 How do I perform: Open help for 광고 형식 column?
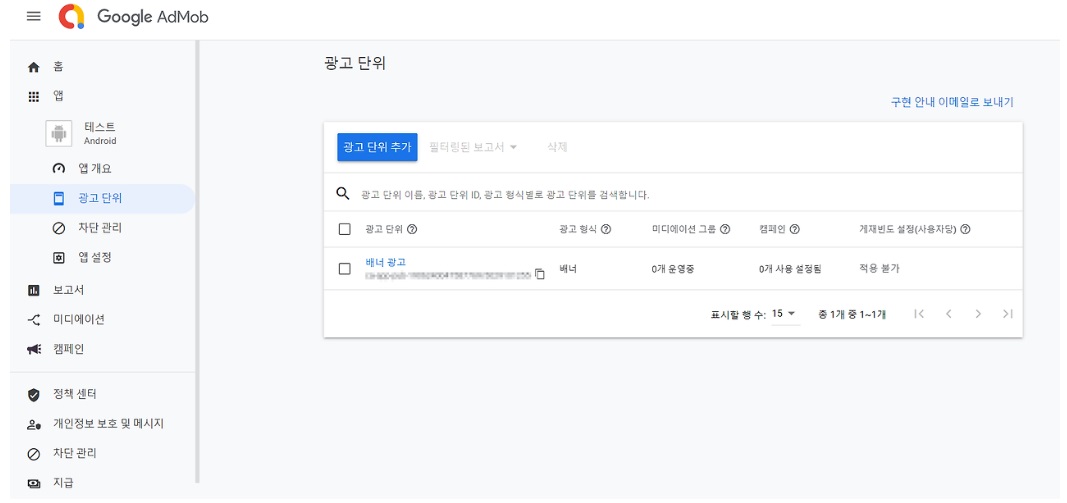[606, 229]
